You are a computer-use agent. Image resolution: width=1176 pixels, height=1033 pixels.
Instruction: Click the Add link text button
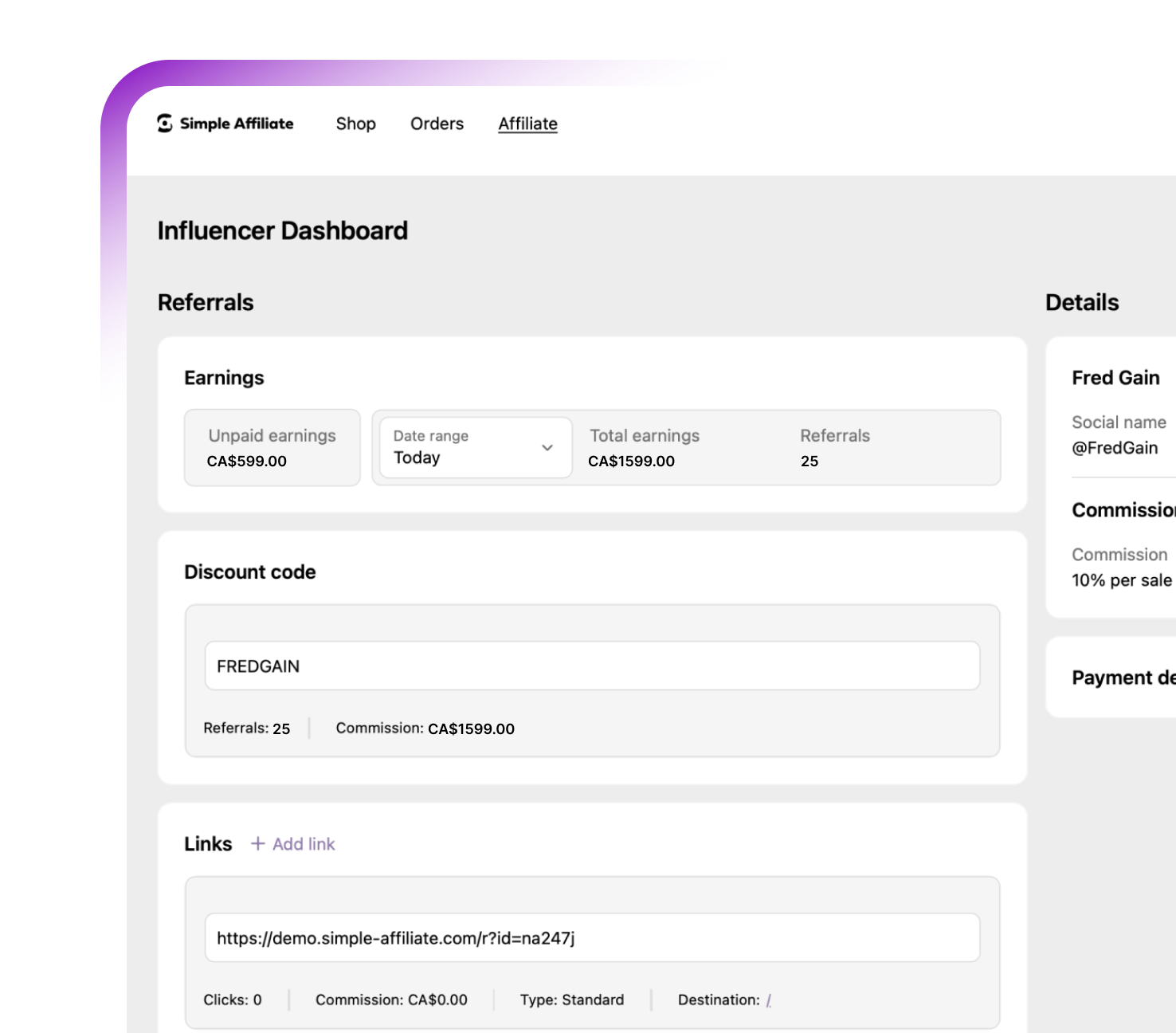tap(304, 844)
